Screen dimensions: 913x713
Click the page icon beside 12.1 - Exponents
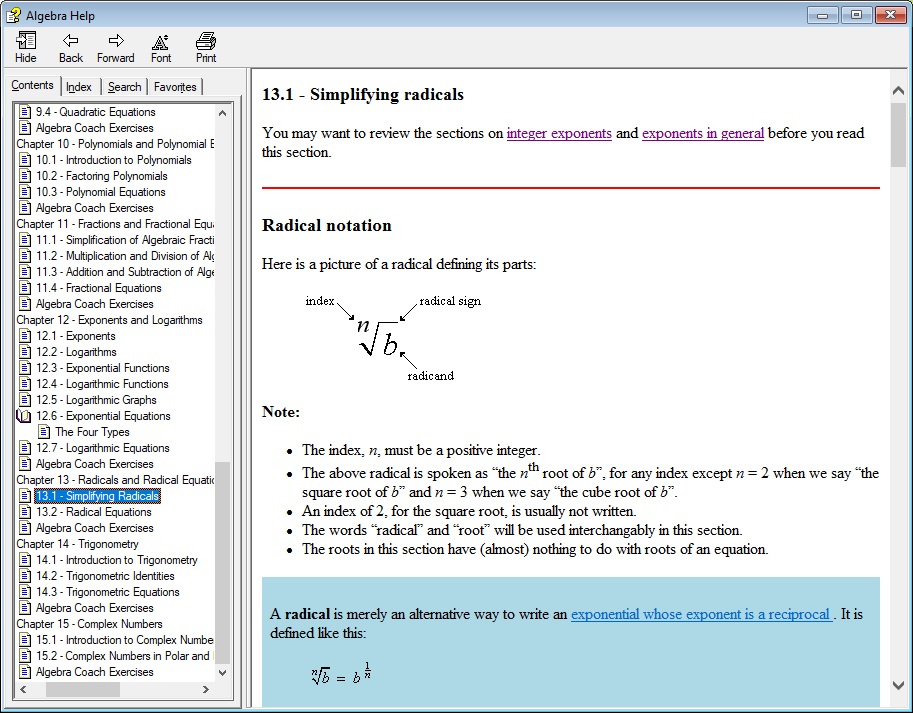pos(25,335)
